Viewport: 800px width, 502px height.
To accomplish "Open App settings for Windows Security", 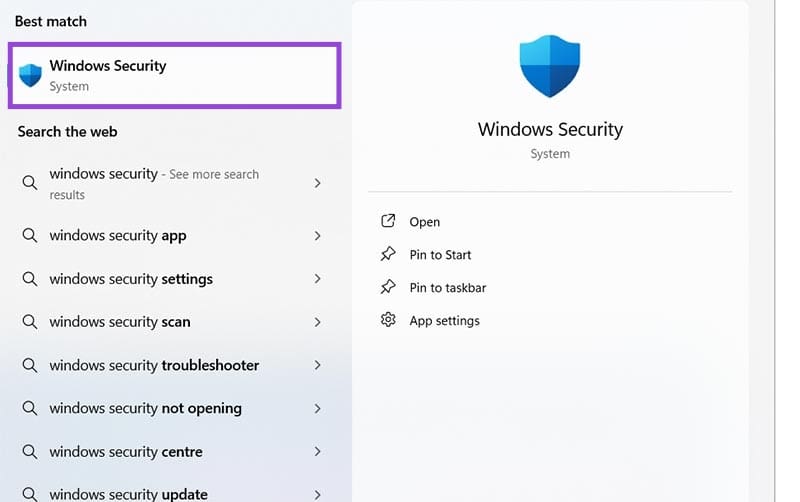I will tap(444, 321).
